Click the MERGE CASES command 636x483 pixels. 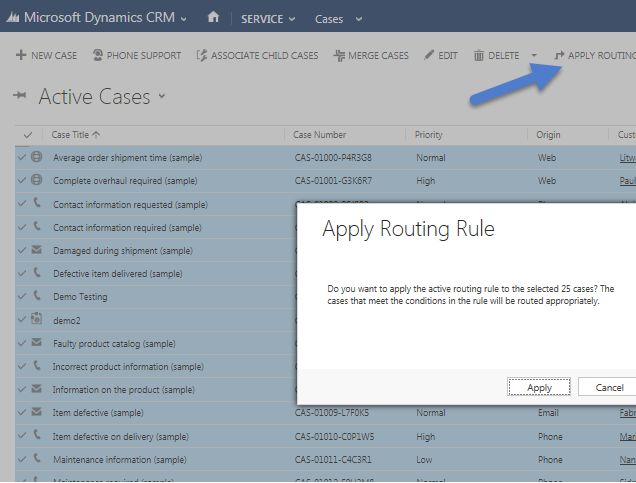coord(371,56)
